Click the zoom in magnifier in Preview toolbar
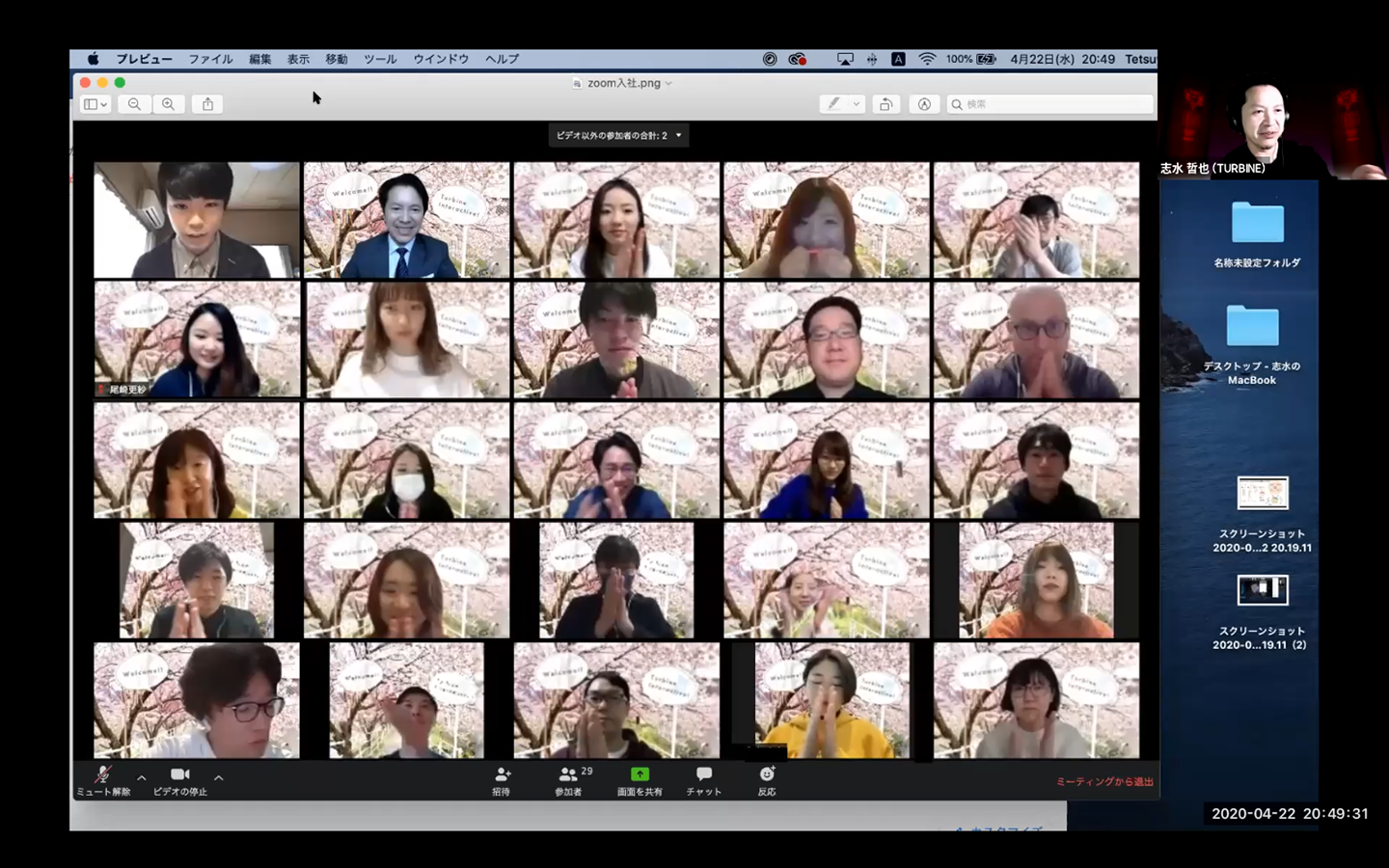Viewport: 1389px width, 868px height. 168,104
